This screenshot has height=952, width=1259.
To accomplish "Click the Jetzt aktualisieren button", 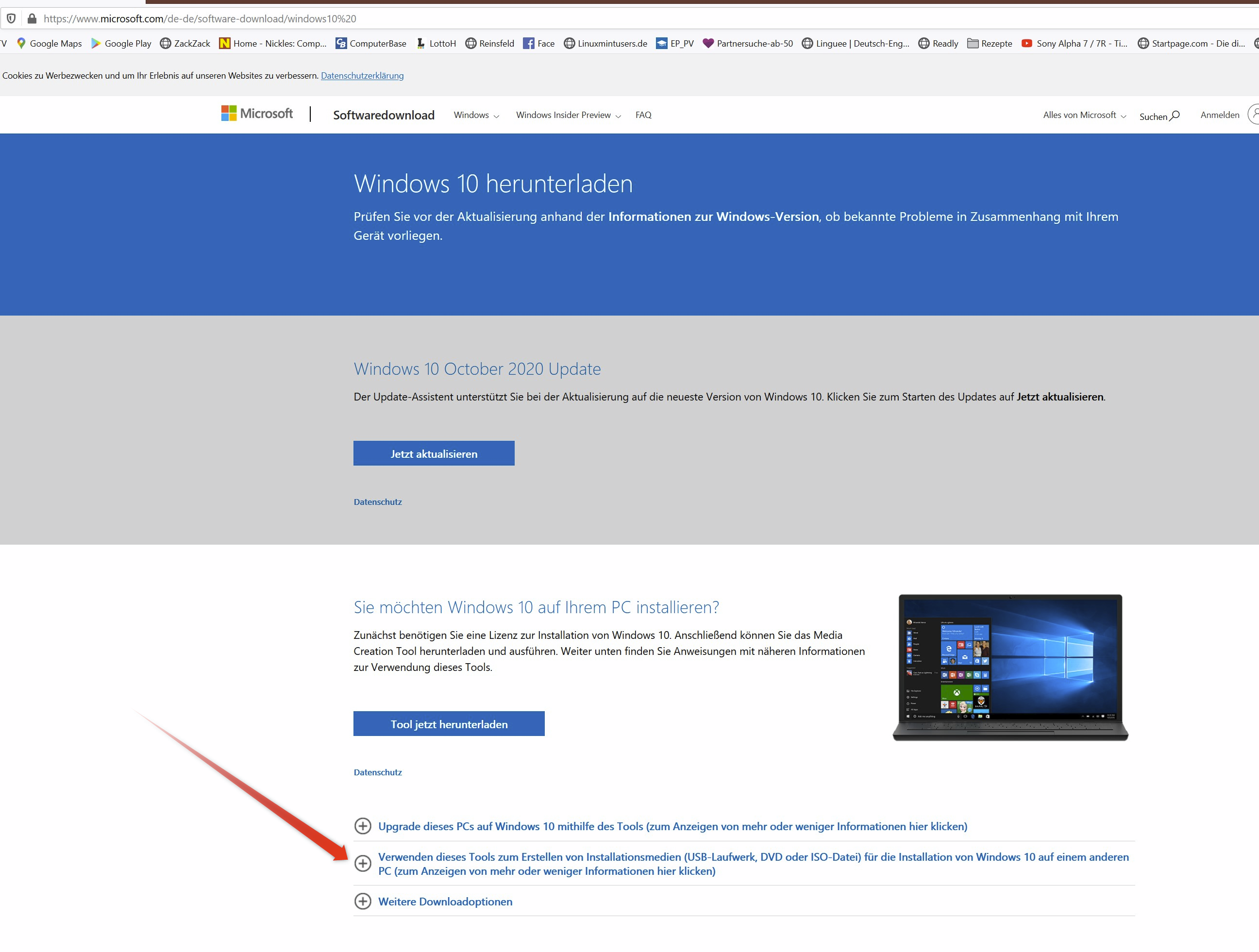I will (434, 453).
